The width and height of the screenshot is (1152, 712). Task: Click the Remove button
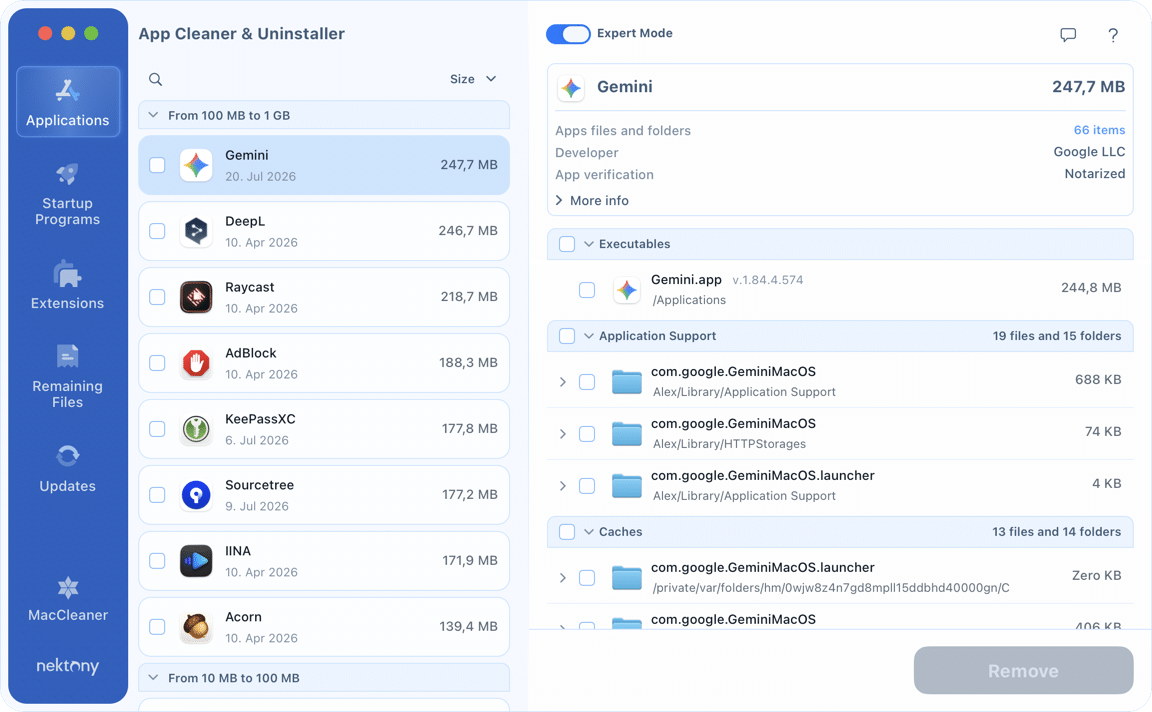point(1023,670)
